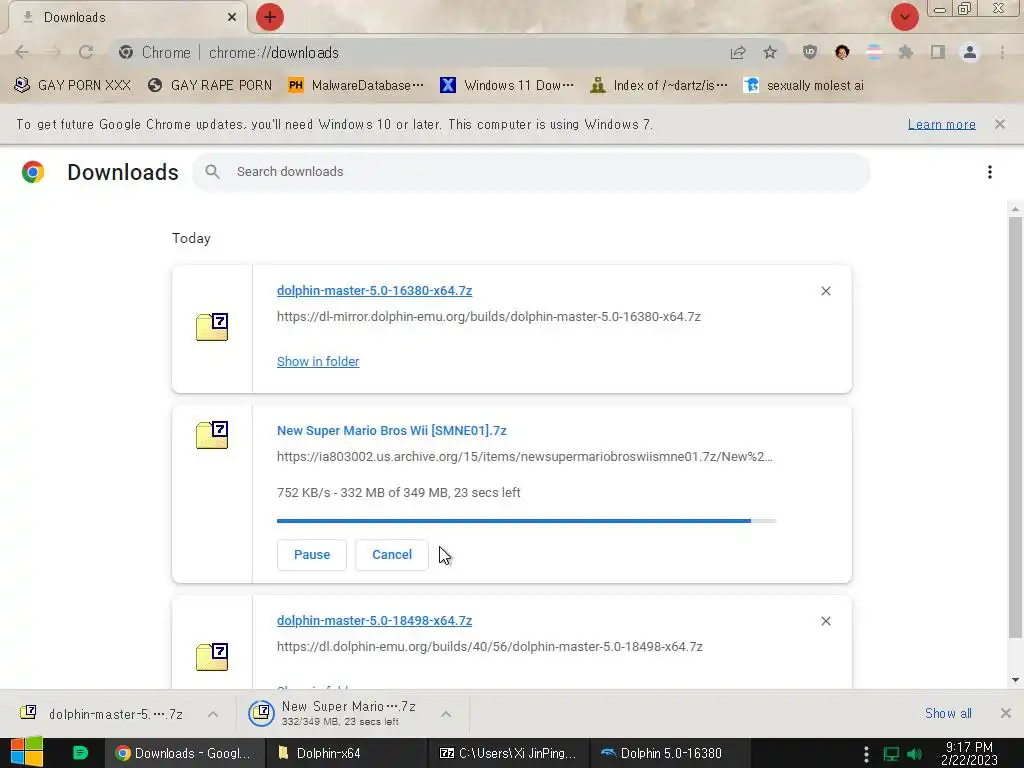
Task: Click the red tab search dropdown button
Action: point(905,17)
